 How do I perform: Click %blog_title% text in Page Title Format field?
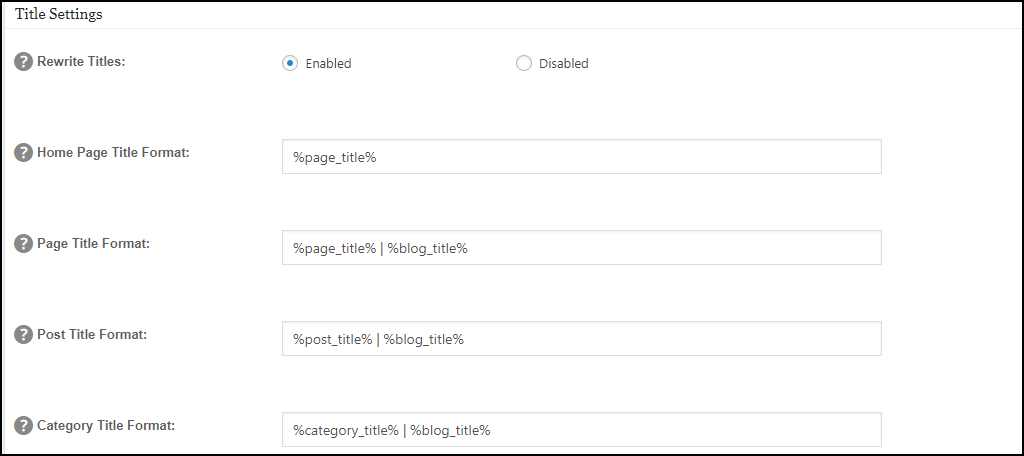click(x=428, y=249)
